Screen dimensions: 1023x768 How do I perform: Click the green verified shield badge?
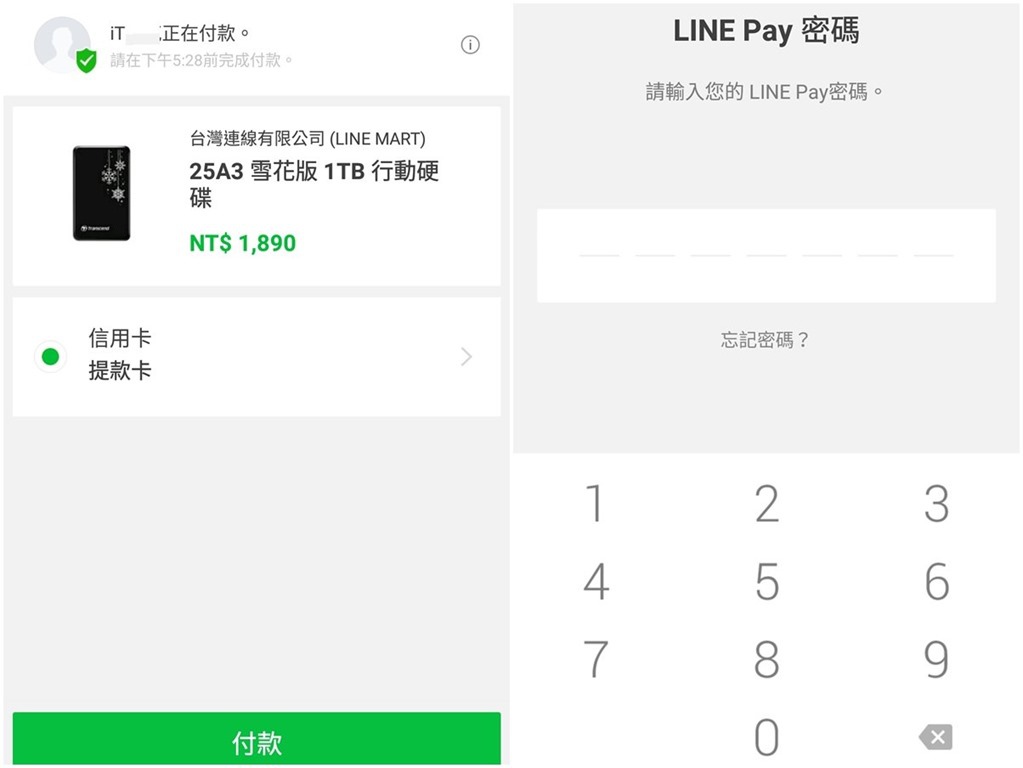(87, 61)
